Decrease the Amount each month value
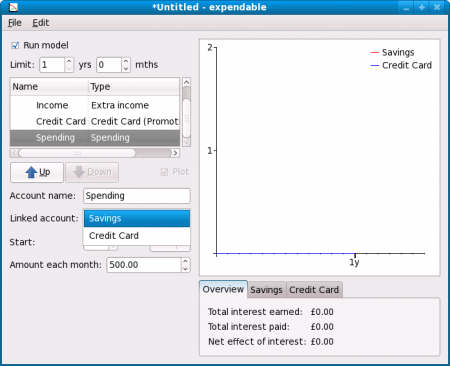Screen dimensions: 450x366 [186, 268]
